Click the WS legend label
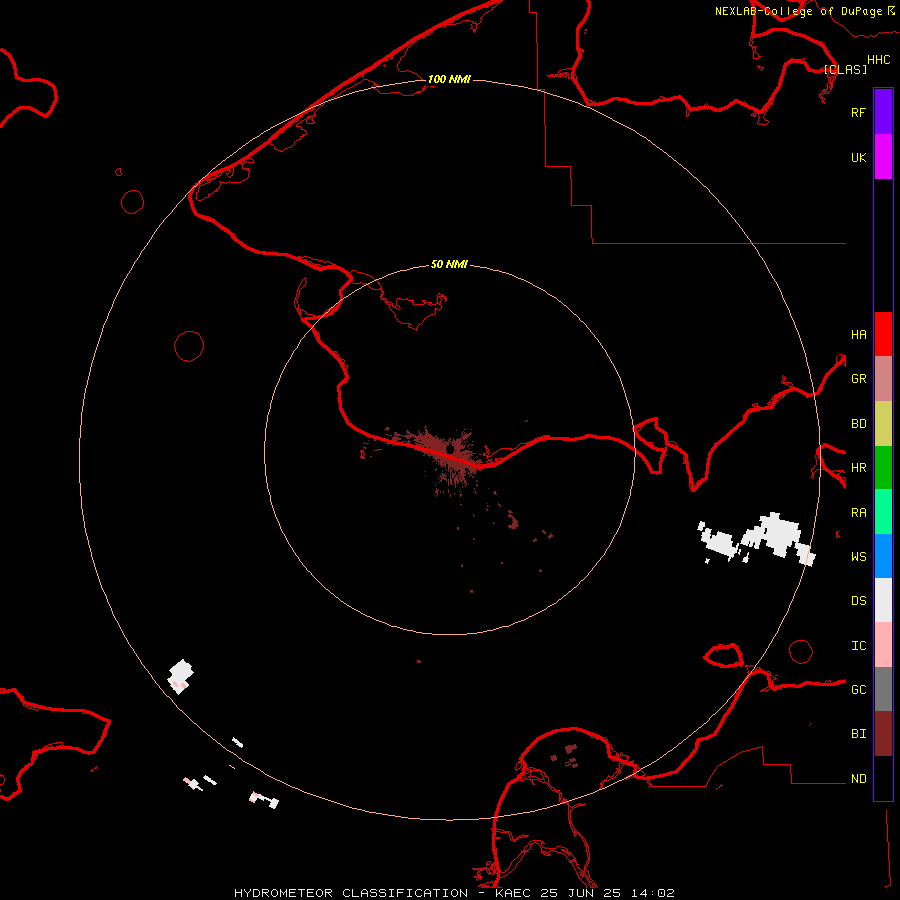Screen dimensions: 900x900 click(x=858, y=557)
